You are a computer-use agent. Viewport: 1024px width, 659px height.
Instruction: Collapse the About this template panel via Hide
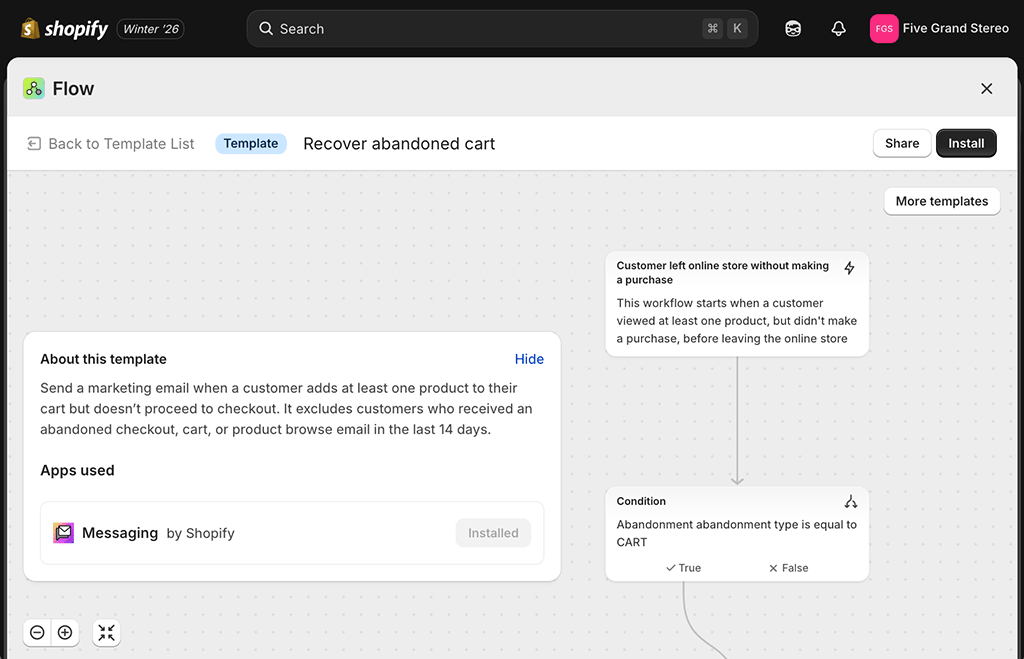point(529,359)
